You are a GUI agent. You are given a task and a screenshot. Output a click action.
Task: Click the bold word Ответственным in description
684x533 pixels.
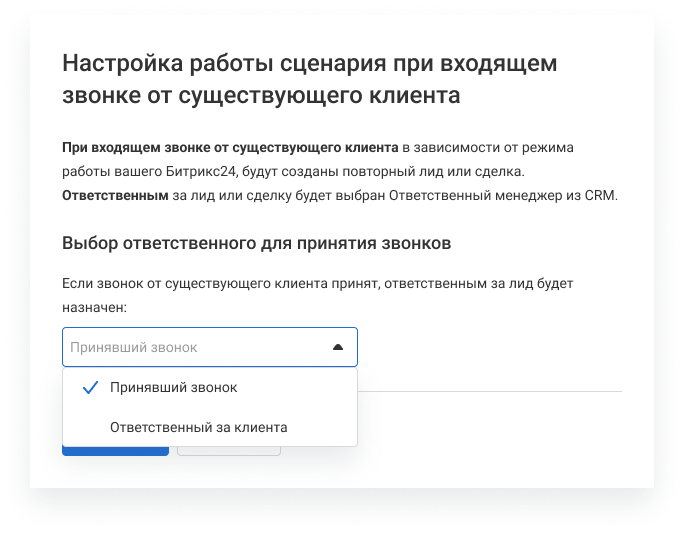coord(115,196)
